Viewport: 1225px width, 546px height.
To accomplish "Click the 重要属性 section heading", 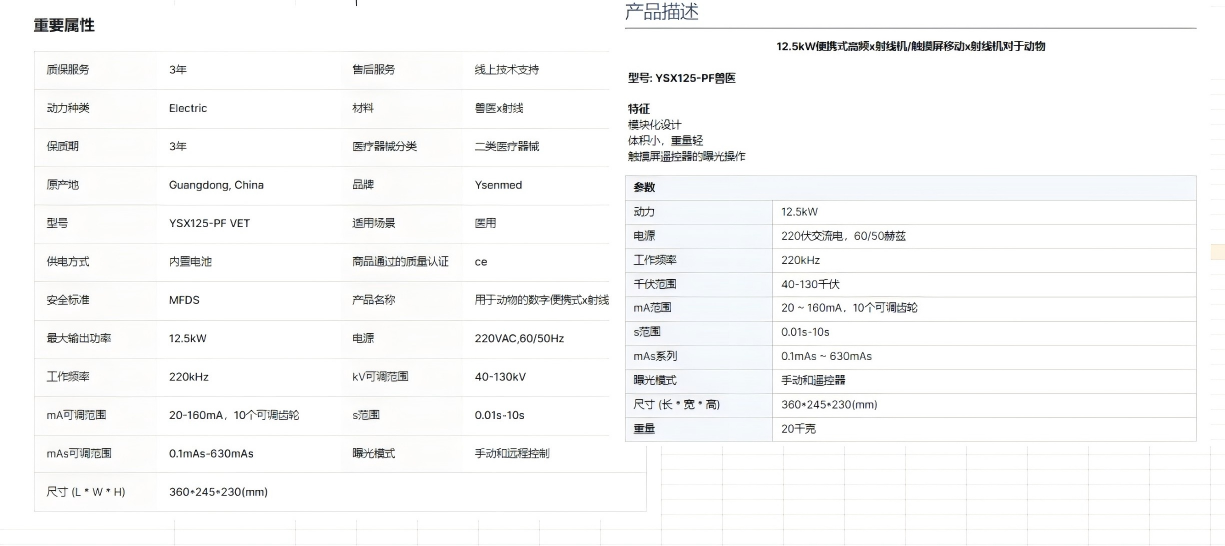I will pyautogui.click(x=64, y=25).
